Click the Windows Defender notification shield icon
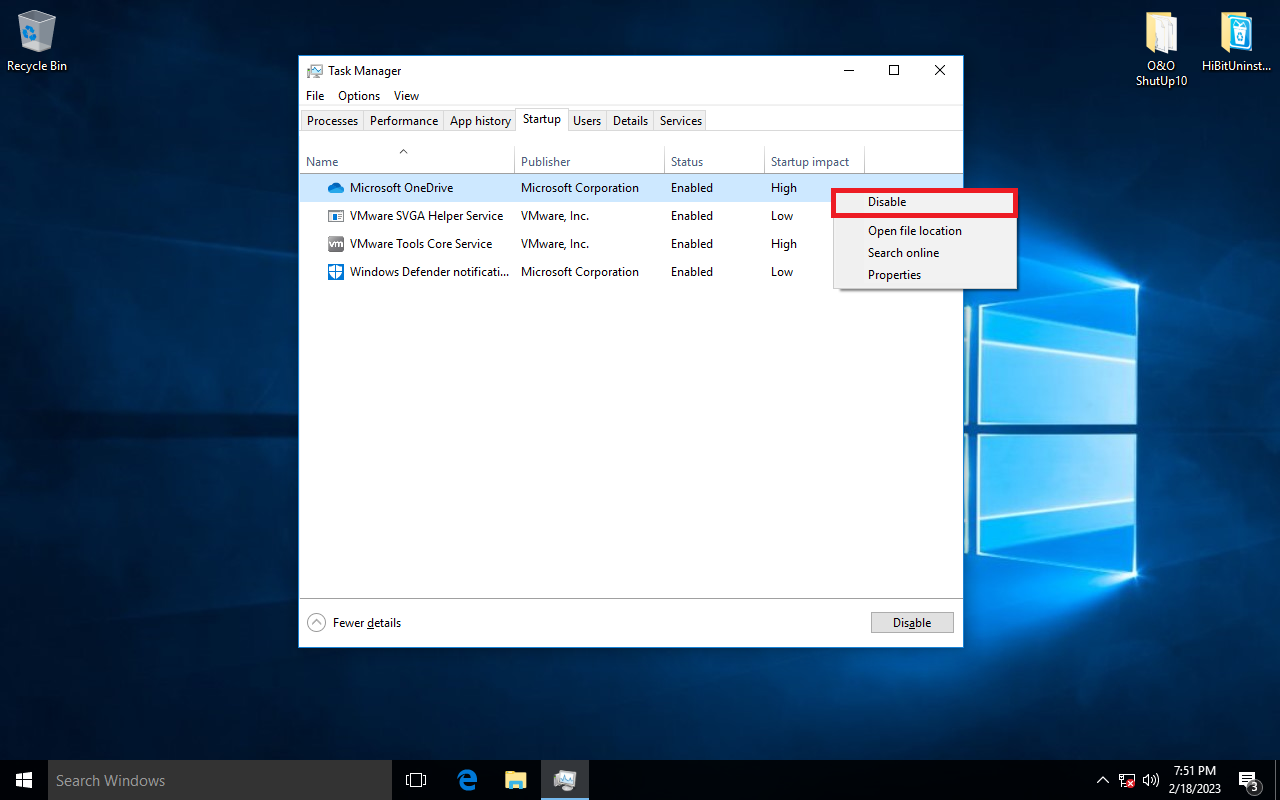Viewport: 1280px width, 800px height. point(336,272)
